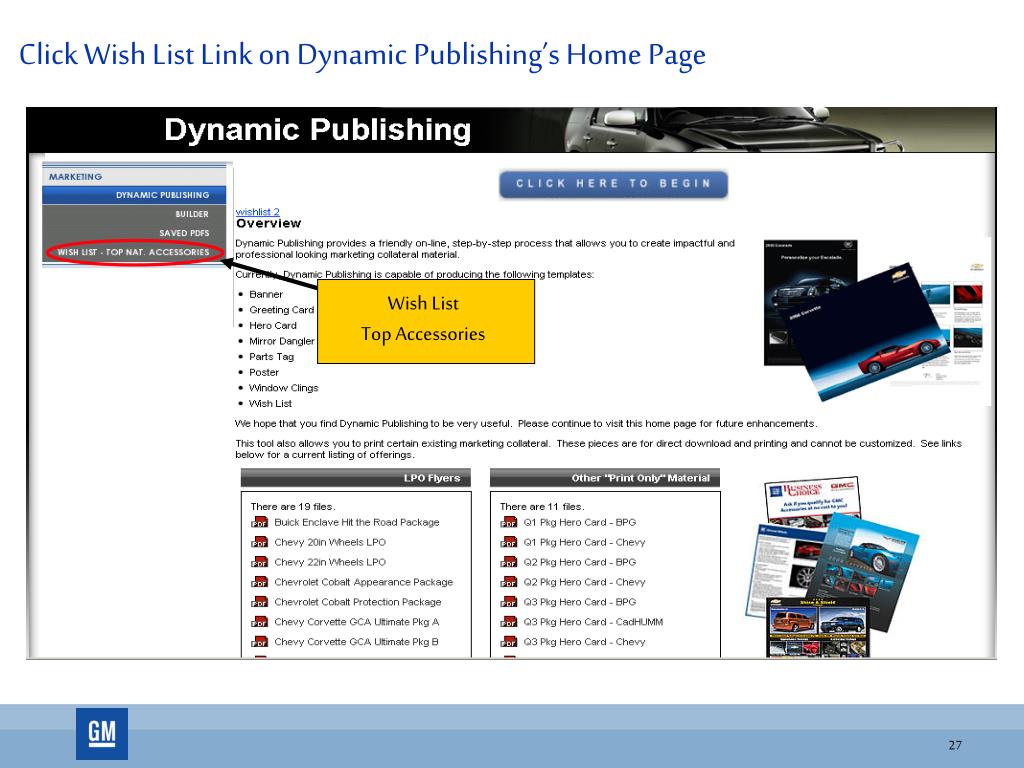Click the LPO Flyers section header

pyautogui.click(x=356, y=478)
